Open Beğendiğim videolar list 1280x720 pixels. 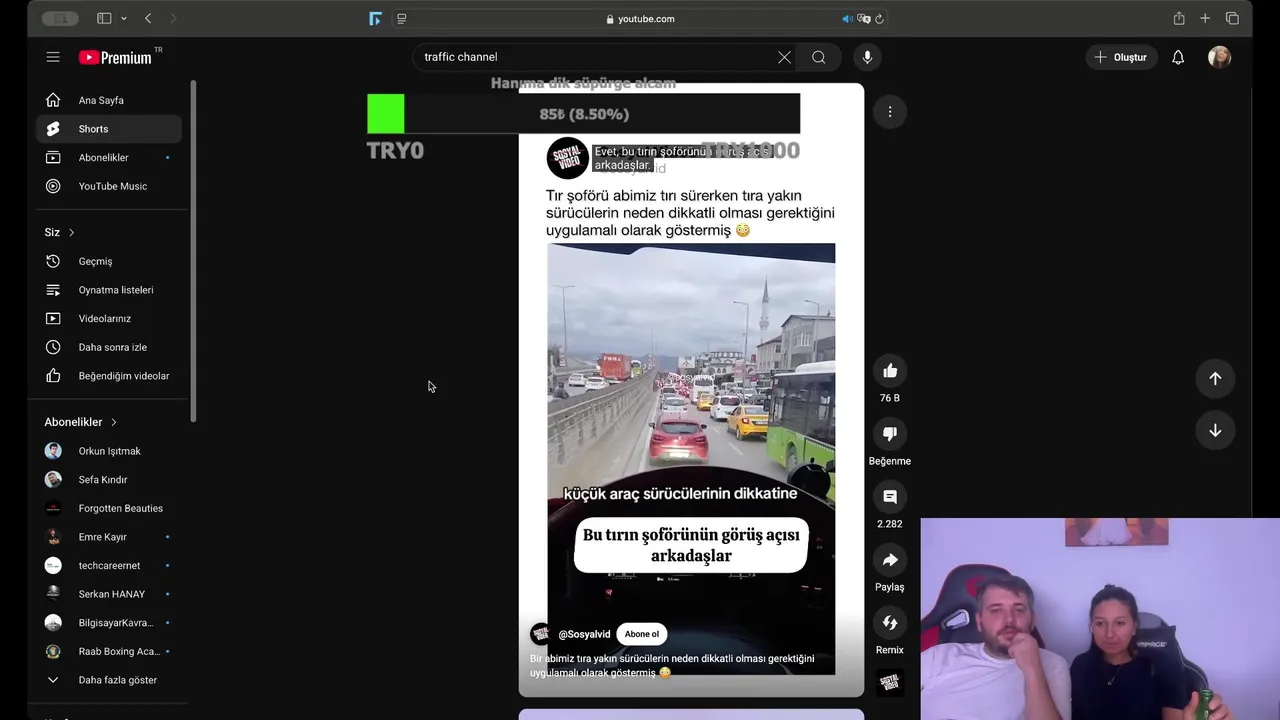point(109,376)
